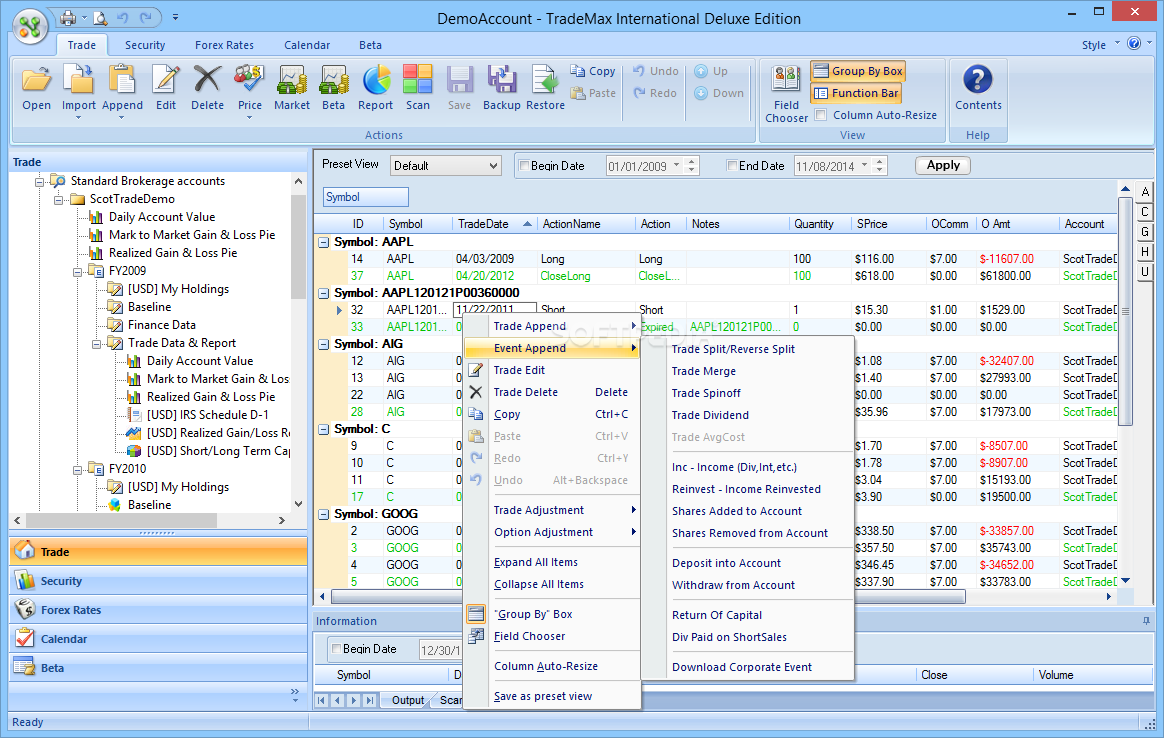Click the Apply button
Screen dimensions: 1164x738
pyautogui.click(x=943, y=165)
